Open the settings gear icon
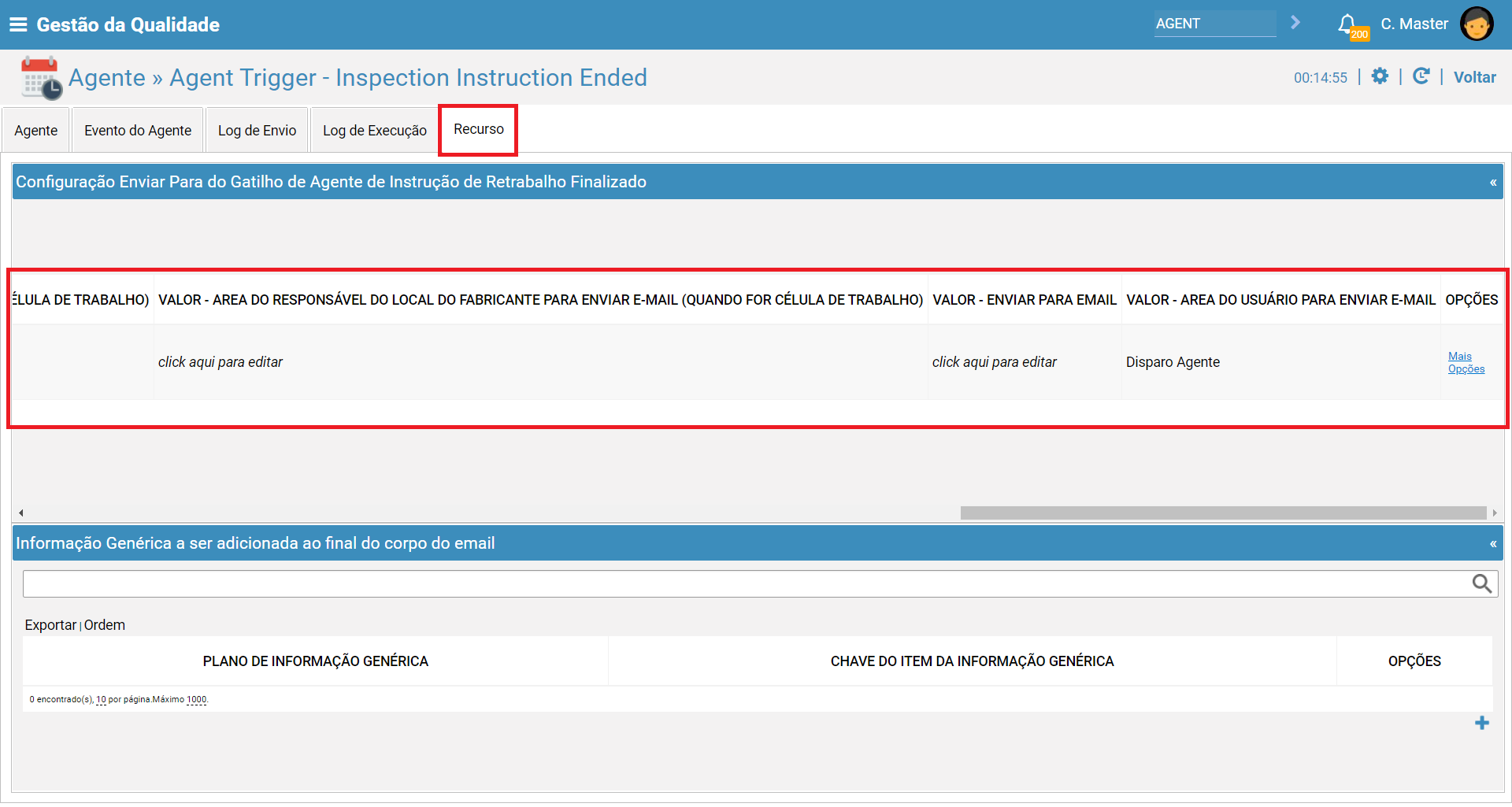 (1380, 76)
